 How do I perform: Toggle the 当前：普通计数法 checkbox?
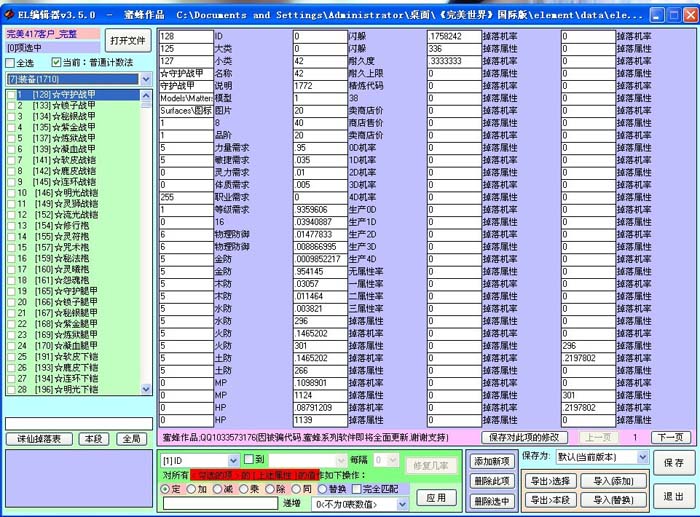tap(55, 63)
